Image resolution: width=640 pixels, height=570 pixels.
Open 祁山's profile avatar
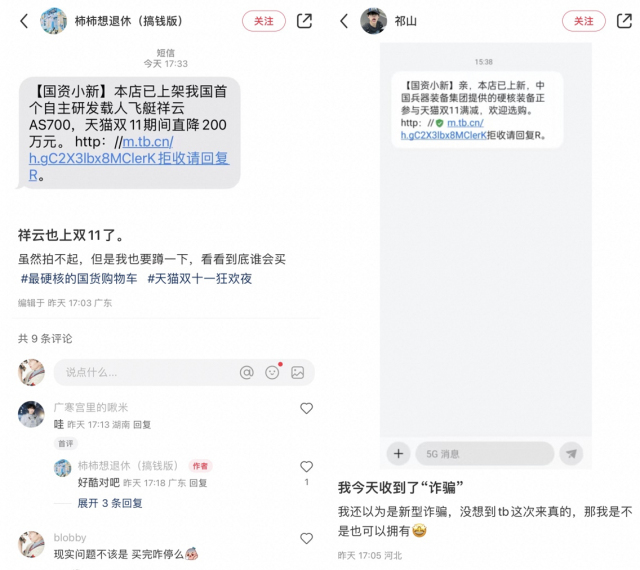[x=373, y=21]
